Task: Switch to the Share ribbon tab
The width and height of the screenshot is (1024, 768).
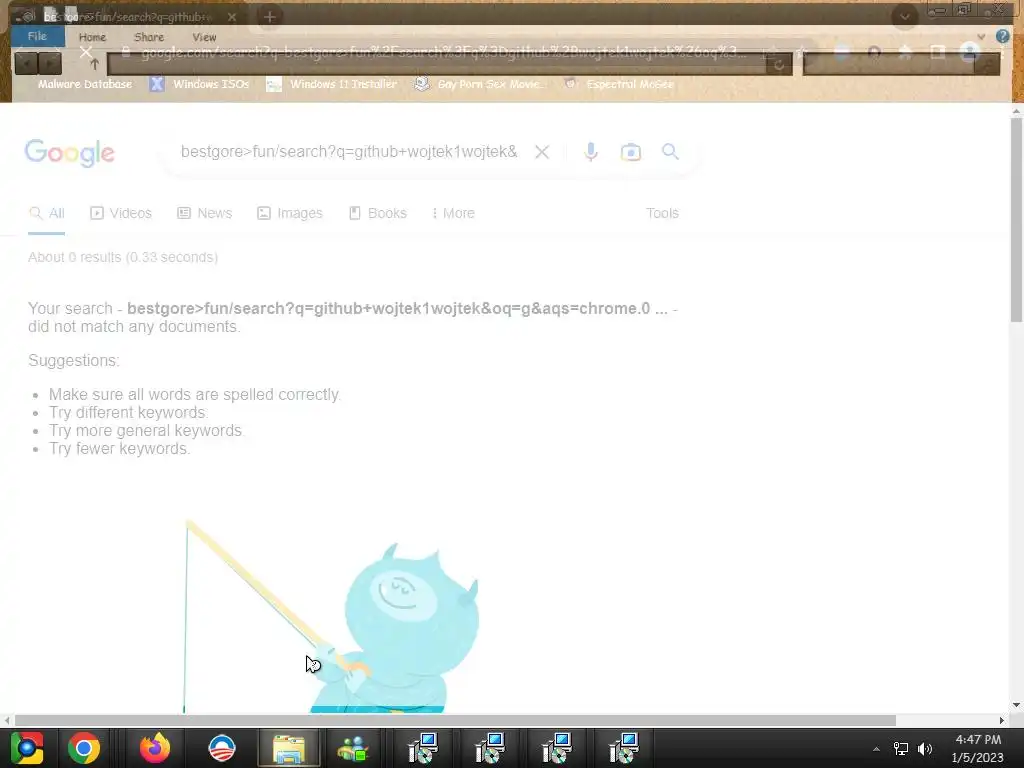Action: 149,37
